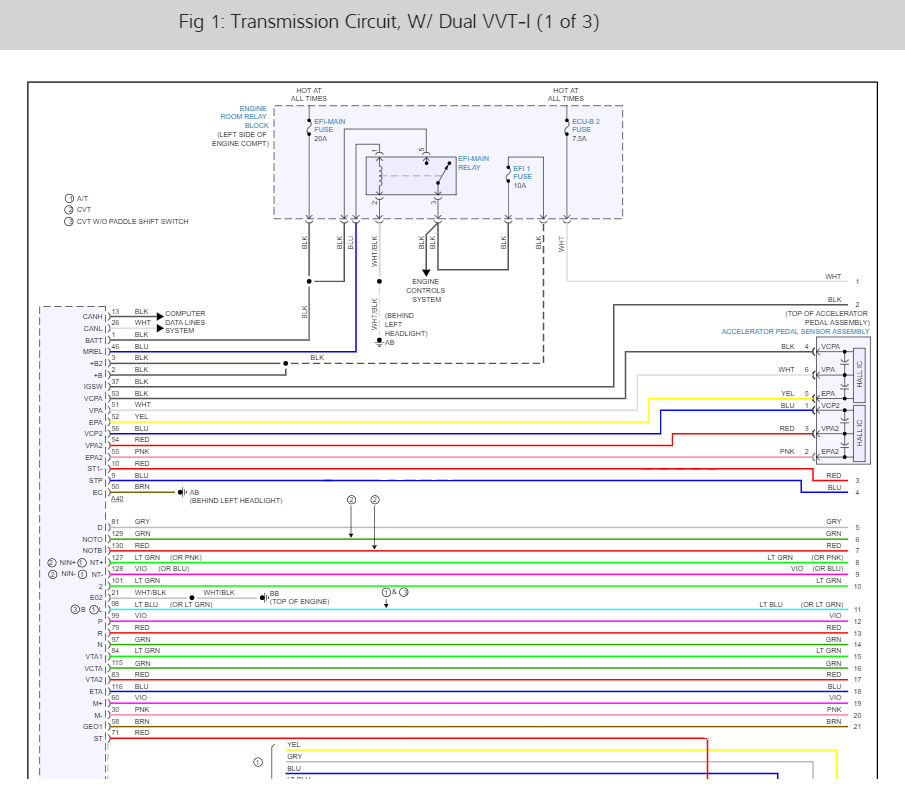This screenshot has width=905, height=810.
Task: Open the Engine Room Relay Block link
Action: tap(244, 117)
